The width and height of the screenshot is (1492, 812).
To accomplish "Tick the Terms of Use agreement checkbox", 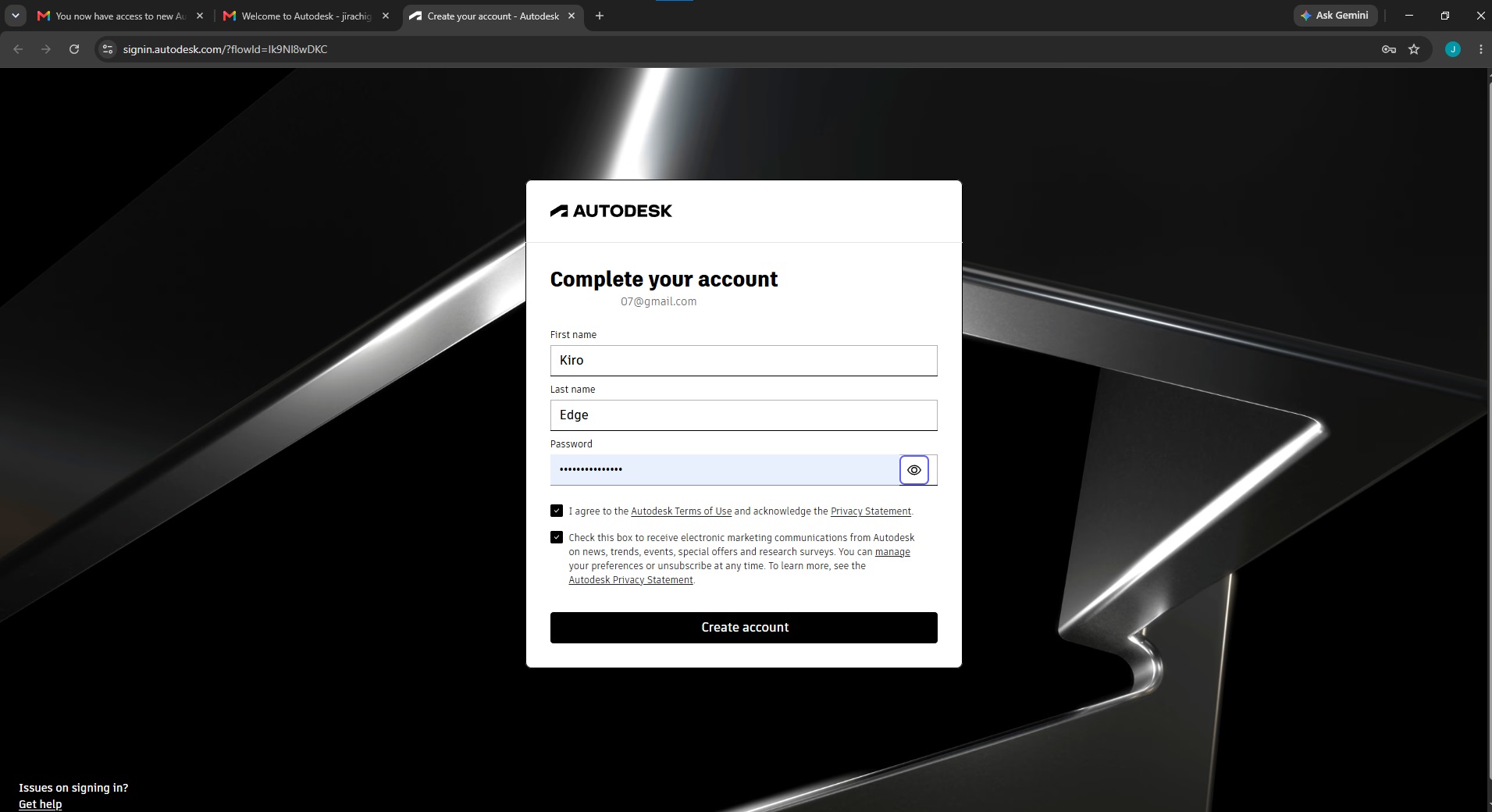I will point(557,511).
